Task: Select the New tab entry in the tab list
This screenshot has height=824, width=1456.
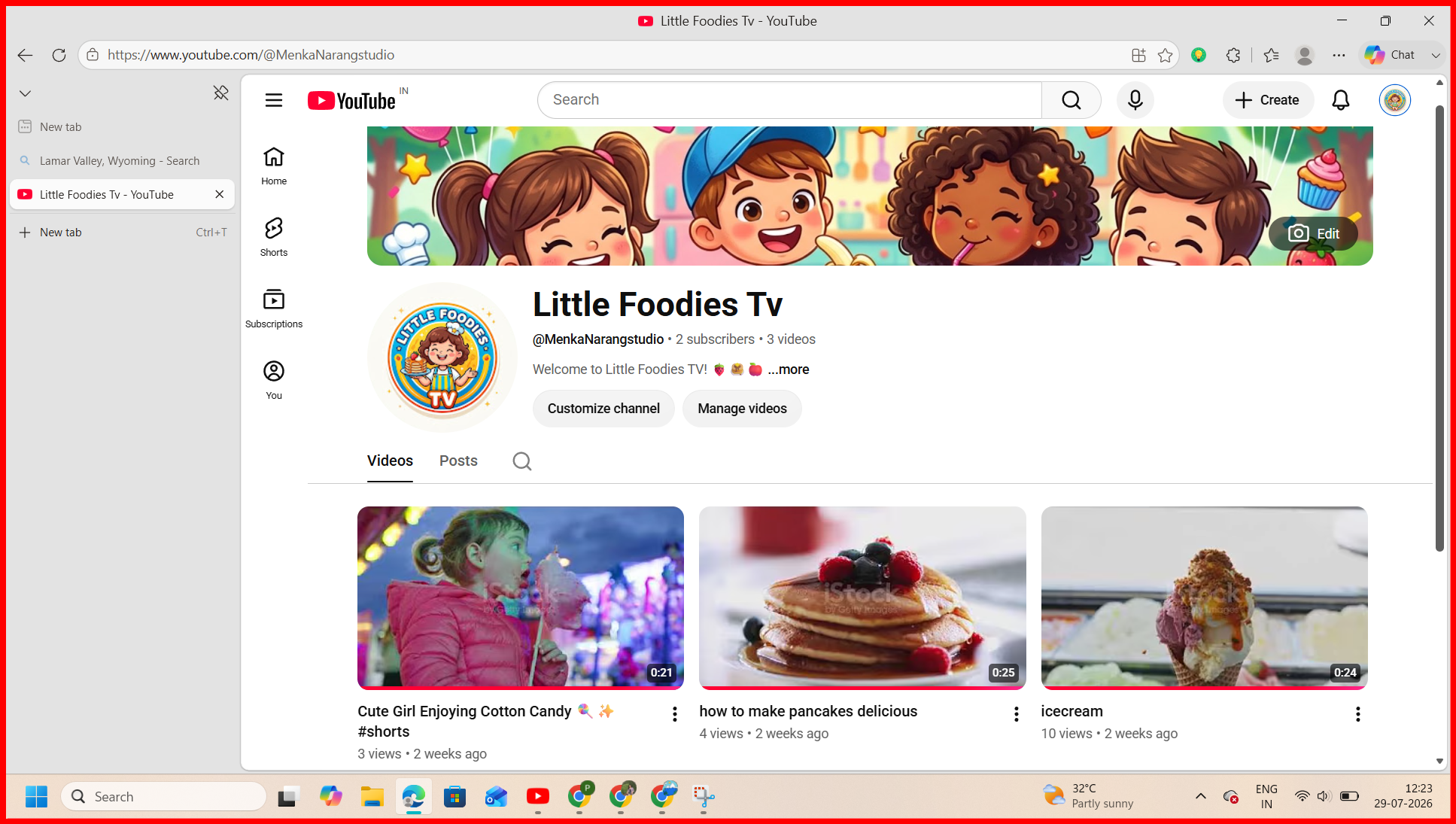Action: click(122, 126)
